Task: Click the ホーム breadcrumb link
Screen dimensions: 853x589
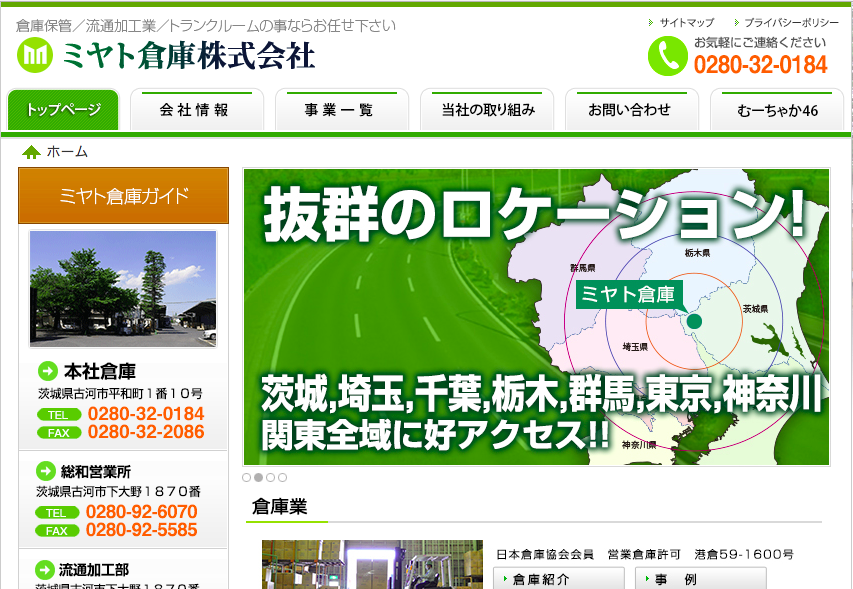Action: 67,152
